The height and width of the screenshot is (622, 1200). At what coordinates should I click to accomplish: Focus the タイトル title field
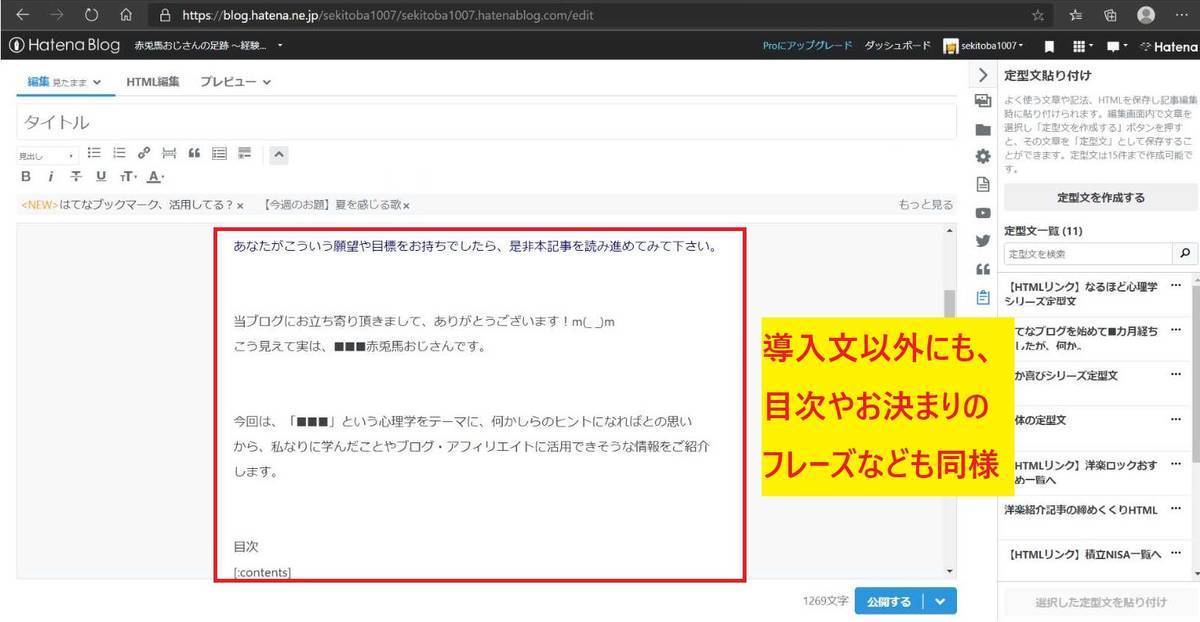(x=487, y=123)
